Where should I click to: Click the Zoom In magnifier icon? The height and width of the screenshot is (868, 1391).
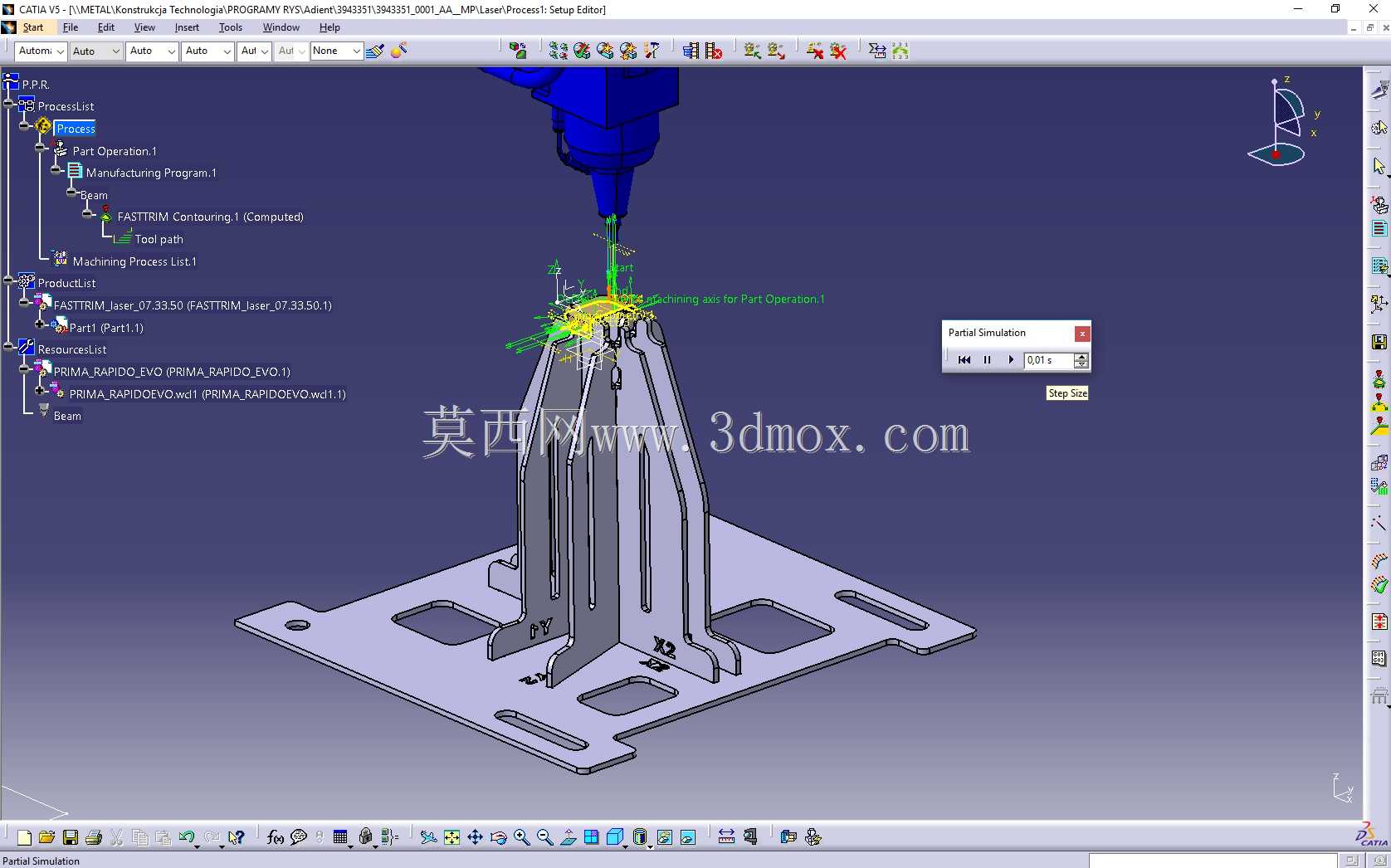pyautogui.click(x=521, y=837)
